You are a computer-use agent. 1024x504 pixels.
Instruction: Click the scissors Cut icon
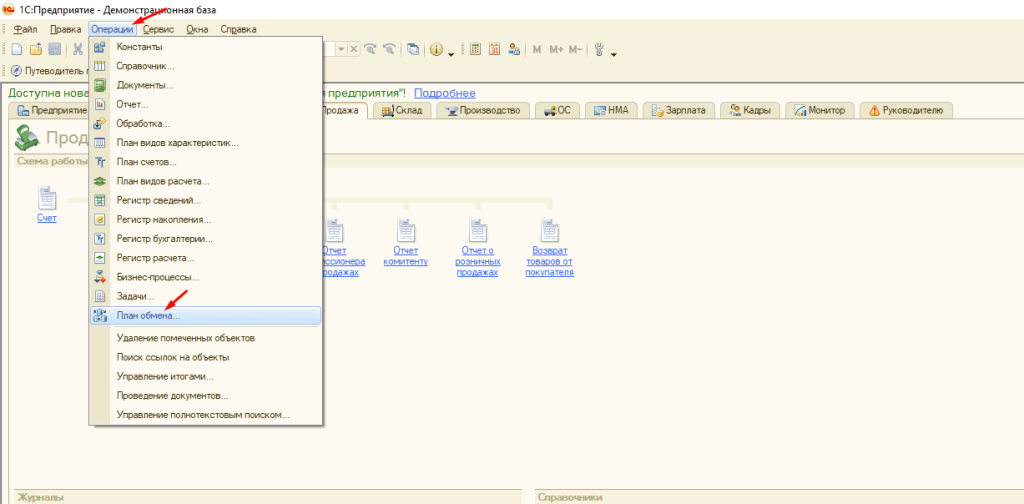77,49
